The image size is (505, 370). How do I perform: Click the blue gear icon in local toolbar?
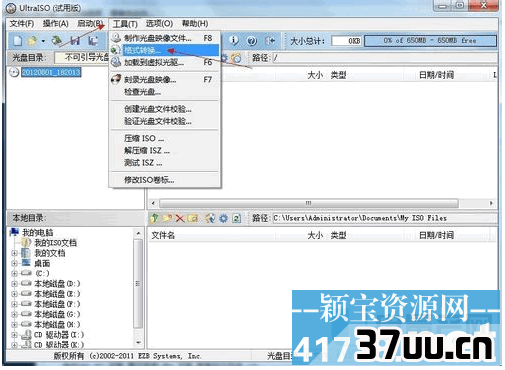[x=223, y=218]
